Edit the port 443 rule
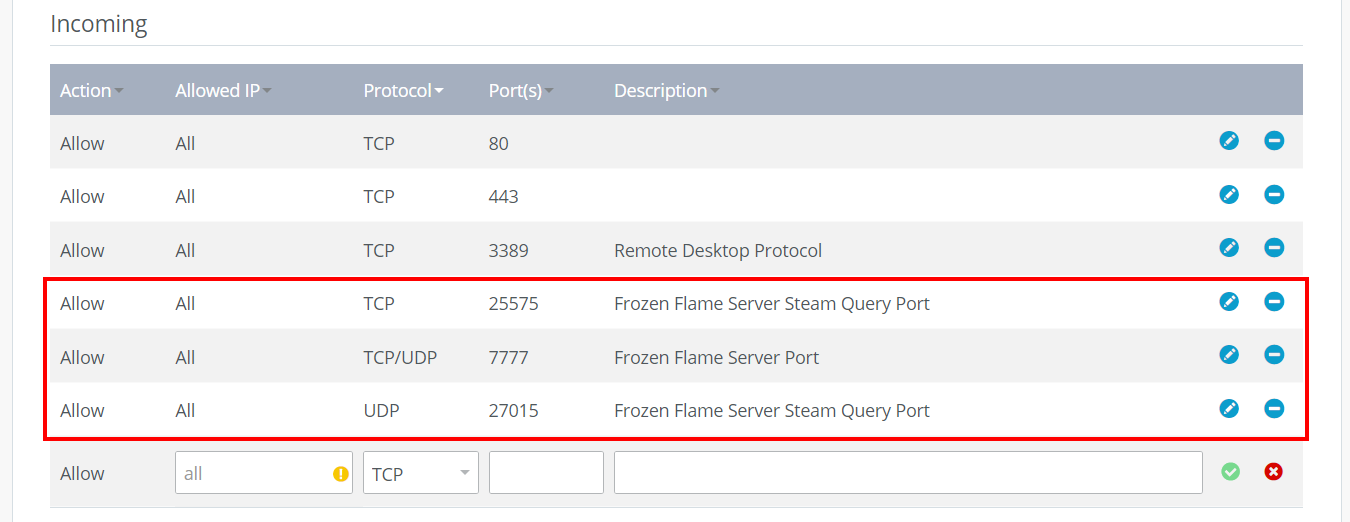The height and width of the screenshot is (522, 1350). [x=1229, y=194]
